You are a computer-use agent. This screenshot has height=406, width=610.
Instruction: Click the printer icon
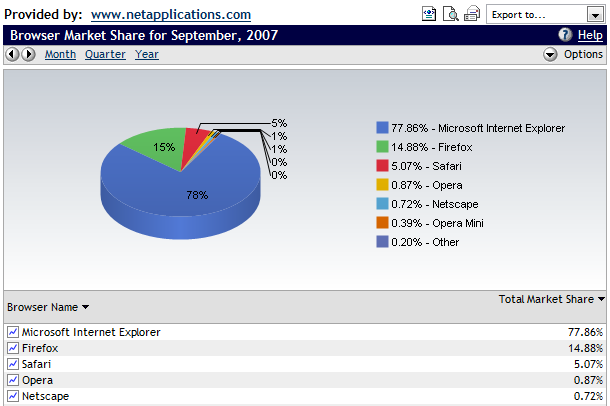tap(472, 14)
